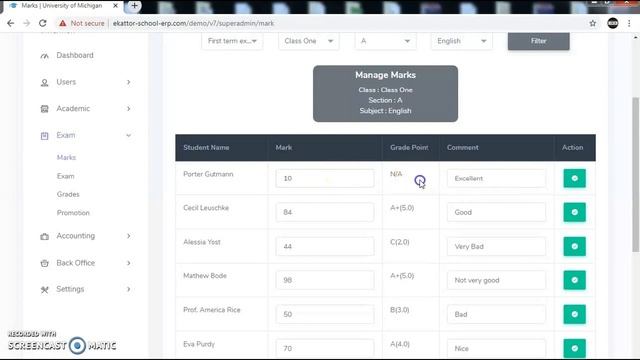This screenshot has height=360, width=640.
Task: Bookmark this page with star icon
Action: (593, 23)
